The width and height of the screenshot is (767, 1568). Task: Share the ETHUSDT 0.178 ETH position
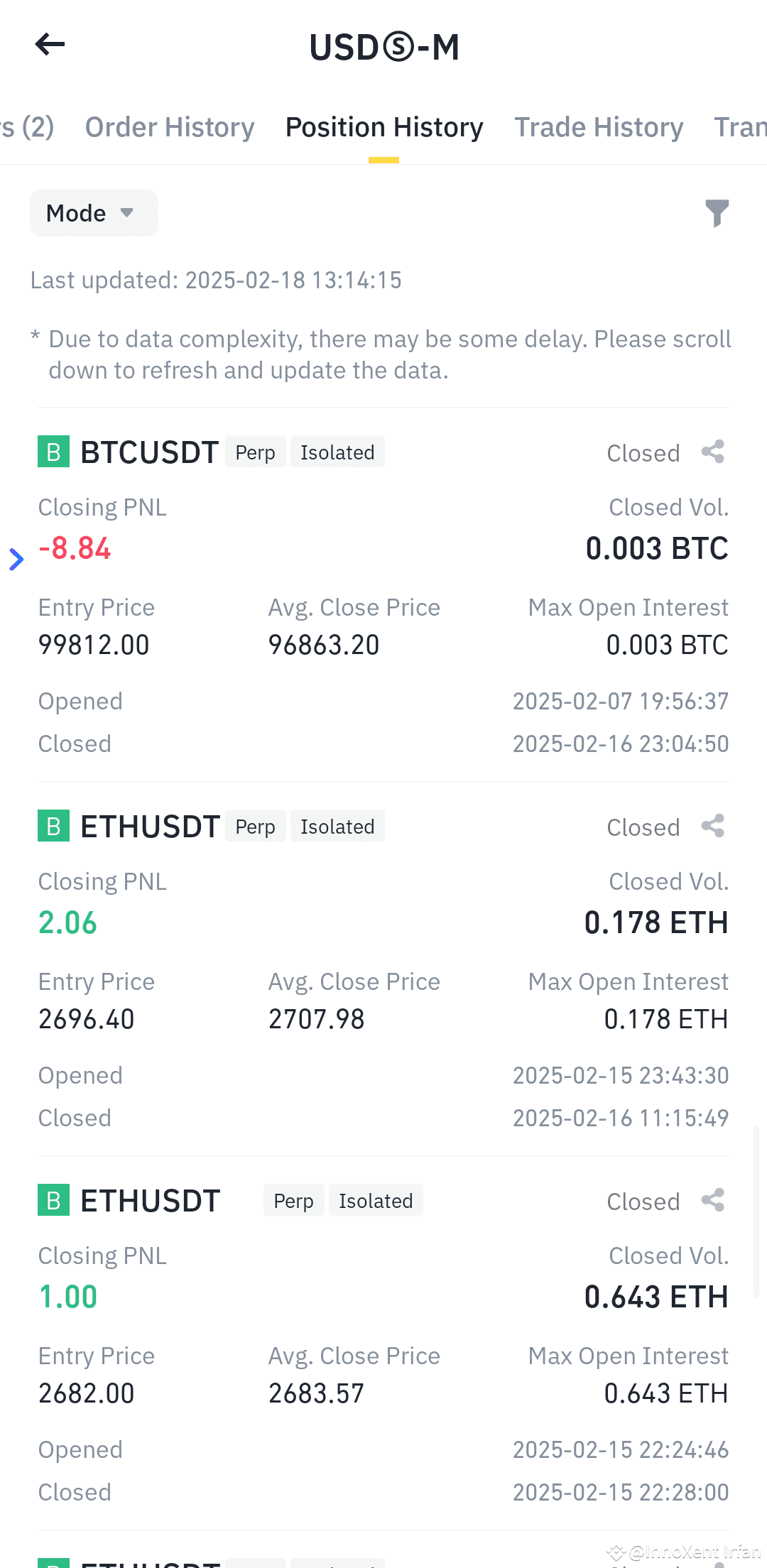click(x=712, y=826)
